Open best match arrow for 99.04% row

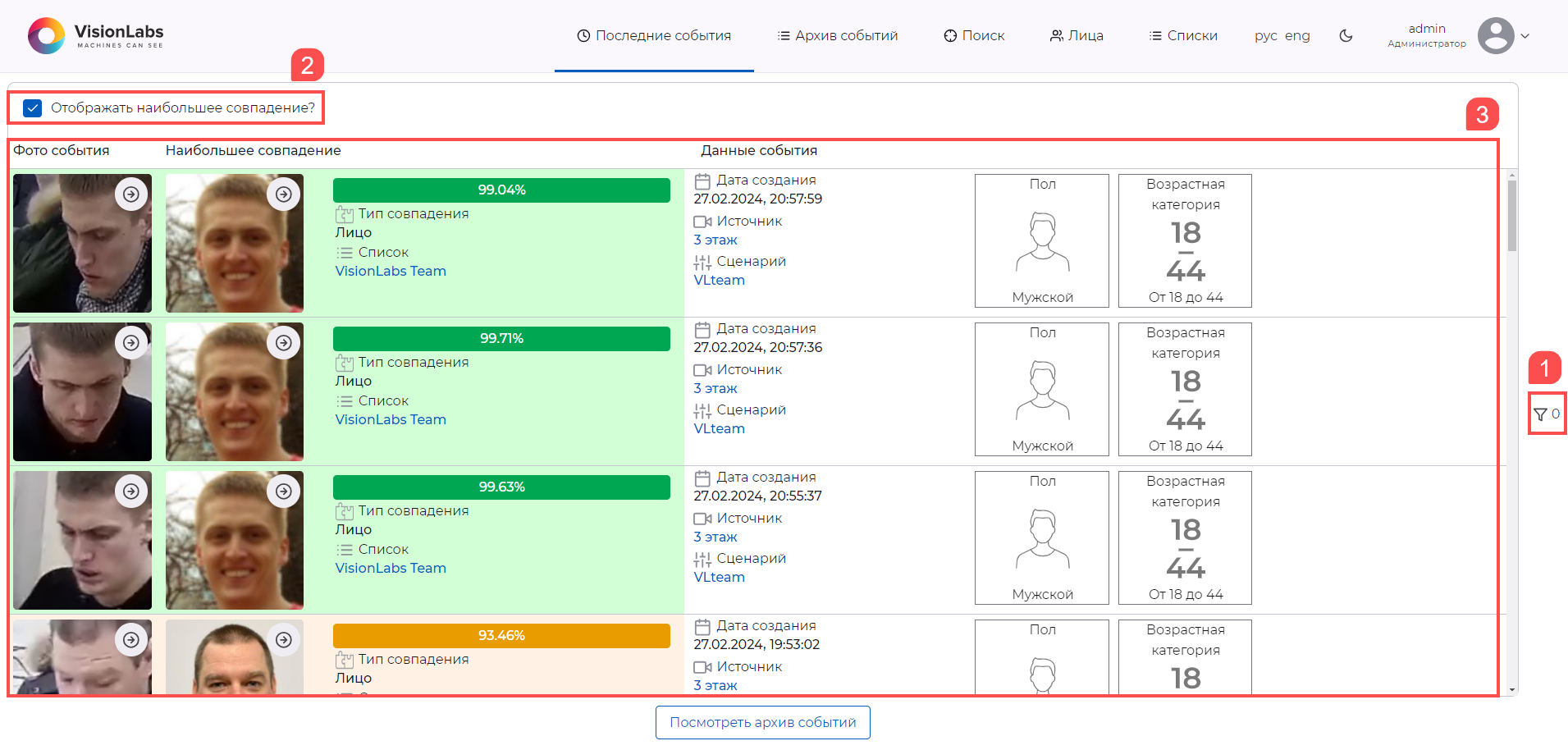284,194
